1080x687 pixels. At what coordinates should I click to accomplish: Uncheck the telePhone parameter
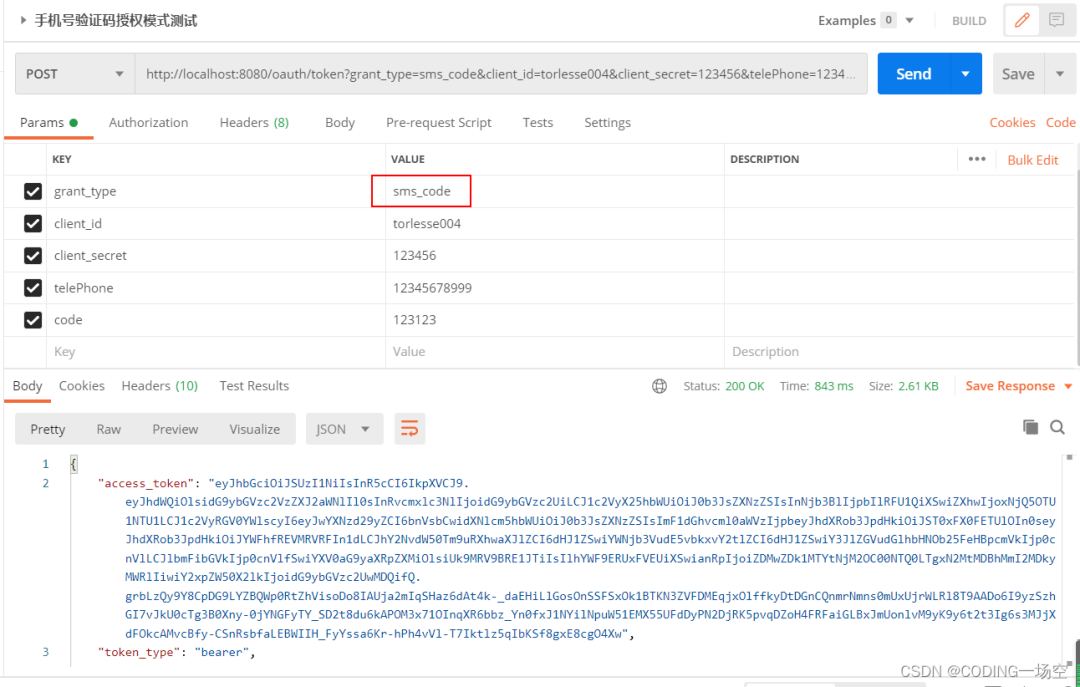coord(32,287)
